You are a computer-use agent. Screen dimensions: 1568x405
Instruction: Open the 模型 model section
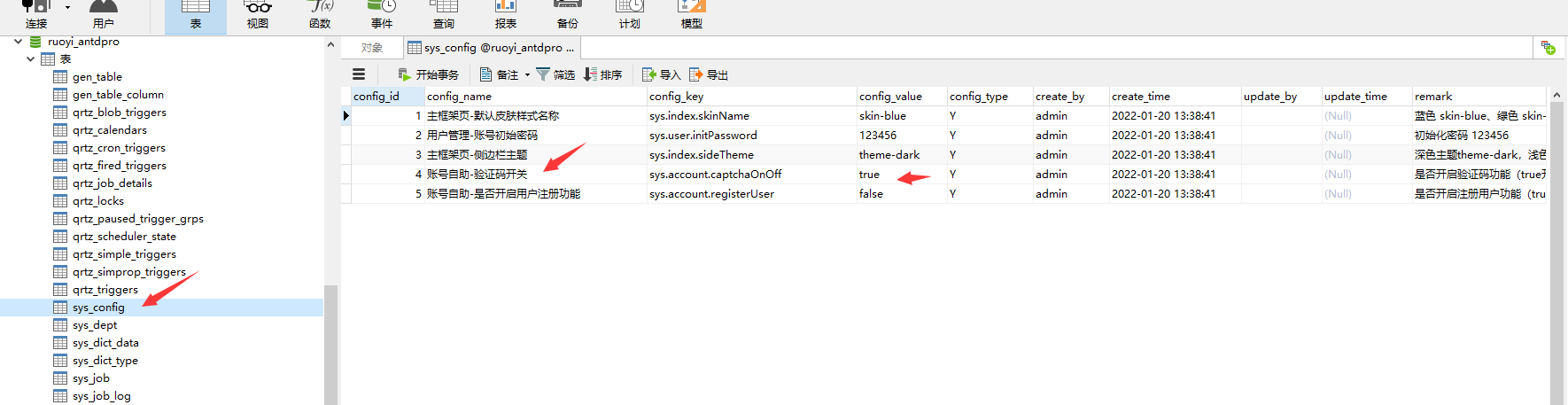point(692,15)
